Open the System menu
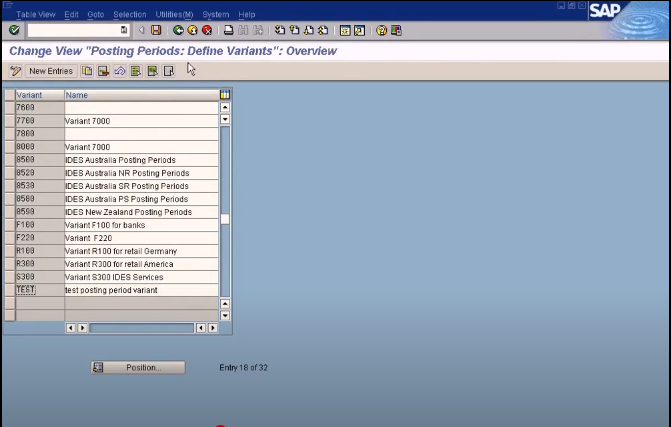This screenshot has width=671, height=427. [216, 14]
